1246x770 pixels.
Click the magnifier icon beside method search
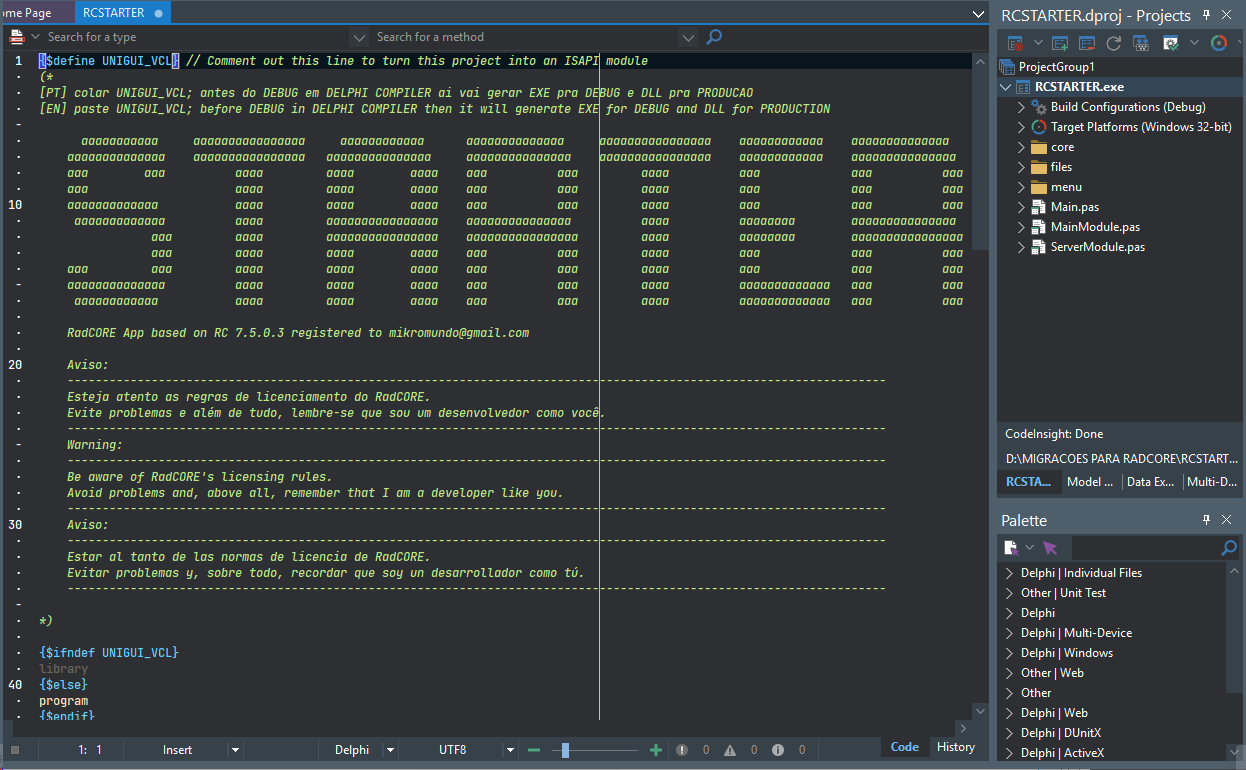tap(714, 37)
